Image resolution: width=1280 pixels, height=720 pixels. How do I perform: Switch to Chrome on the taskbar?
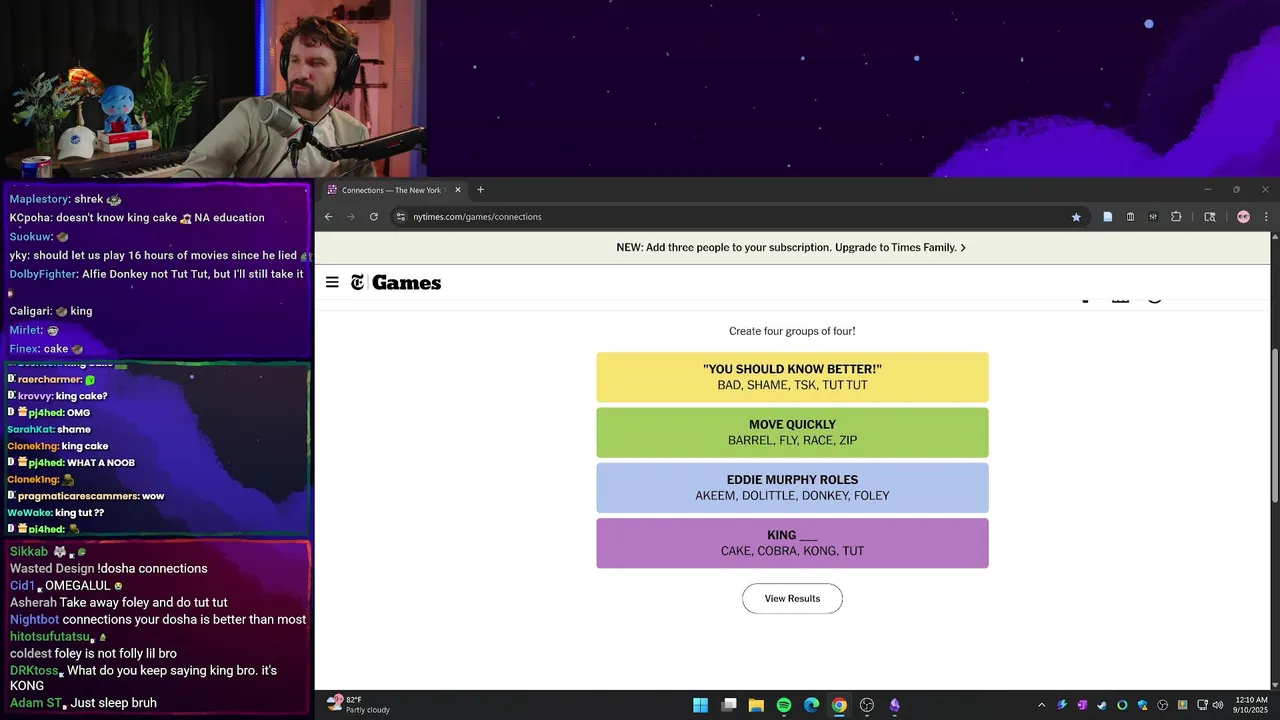click(x=839, y=705)
